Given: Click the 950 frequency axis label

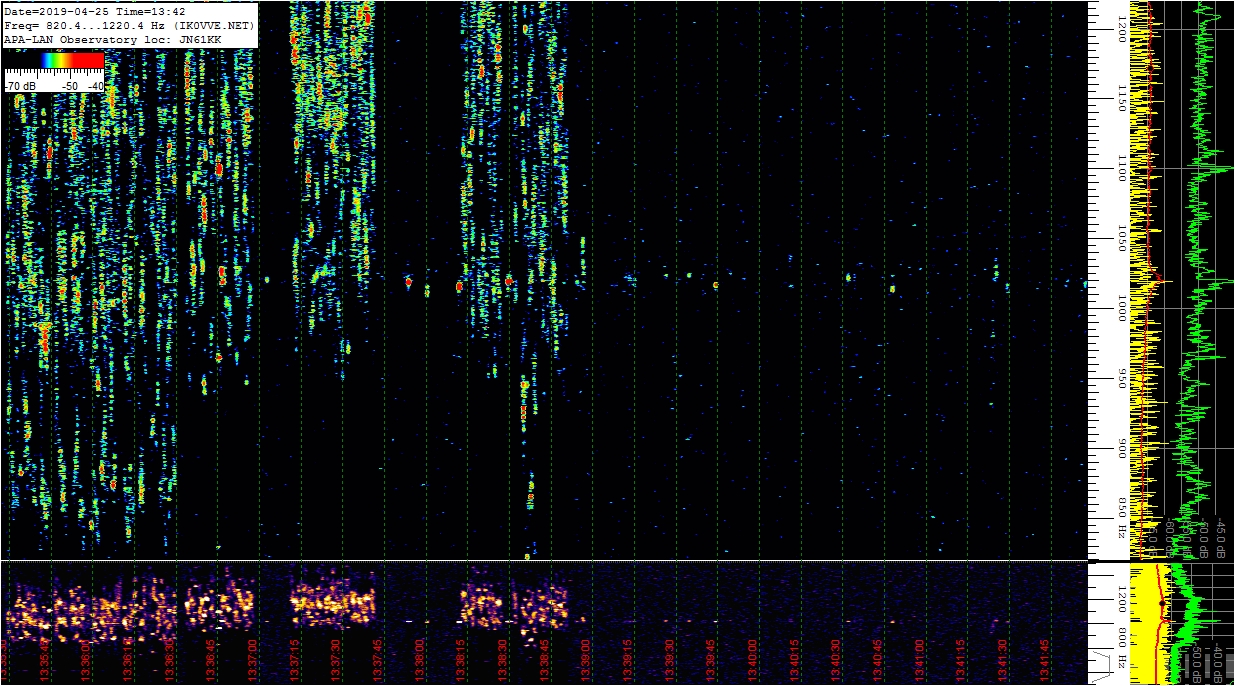Looking at the screenshot, I should [x=1122, y=380].
